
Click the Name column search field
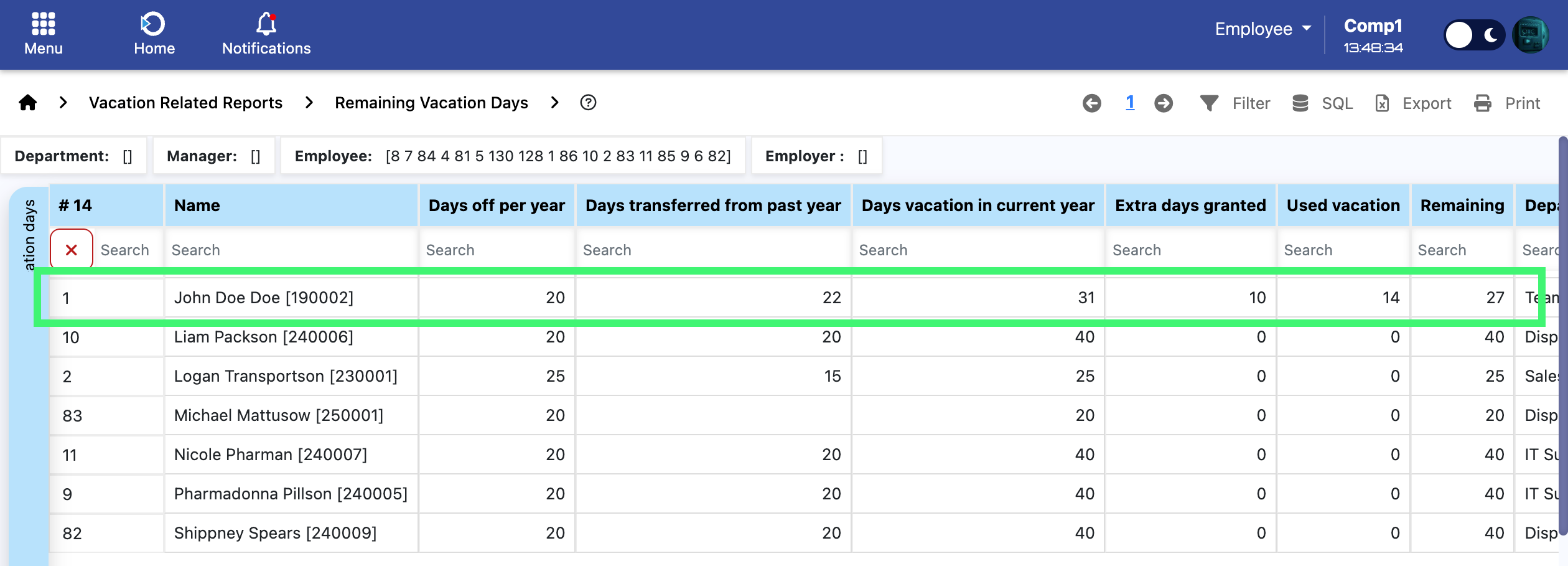point(291,250)
